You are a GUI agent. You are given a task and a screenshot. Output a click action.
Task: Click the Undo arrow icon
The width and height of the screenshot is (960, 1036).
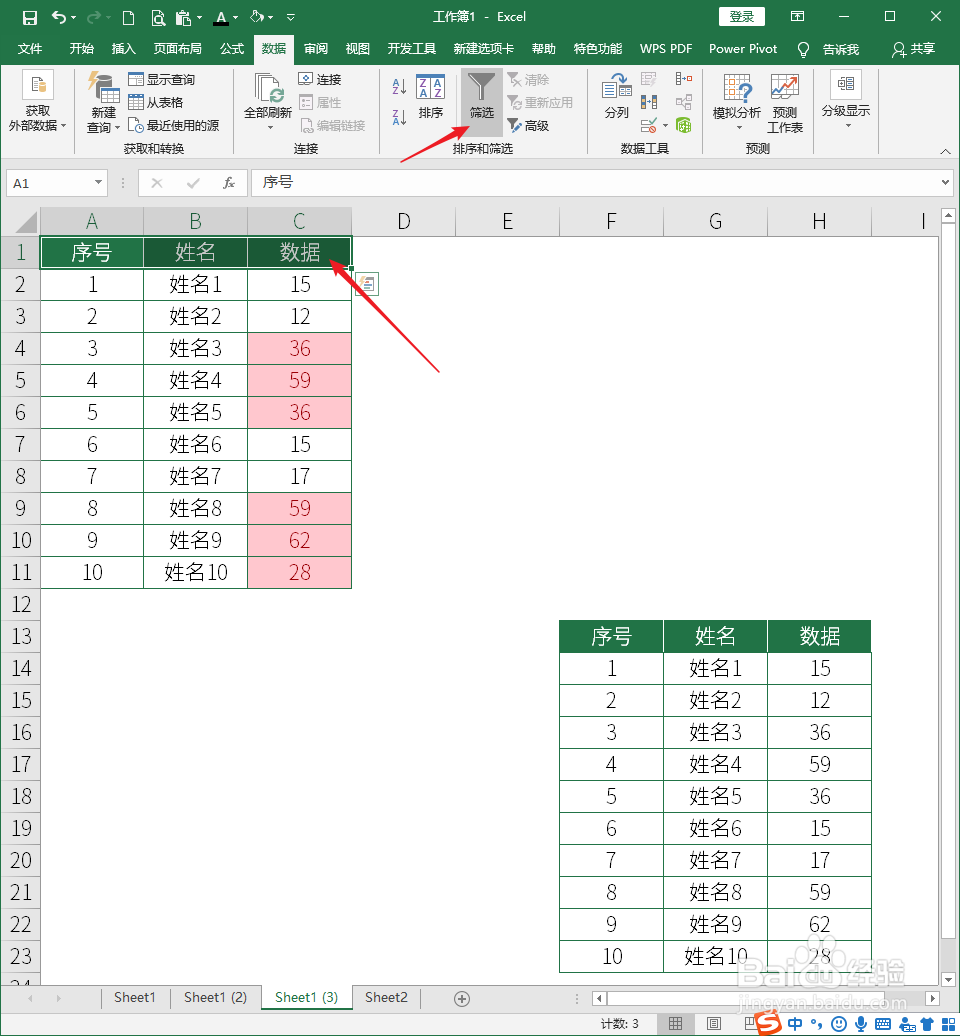(x=59, y=17)
